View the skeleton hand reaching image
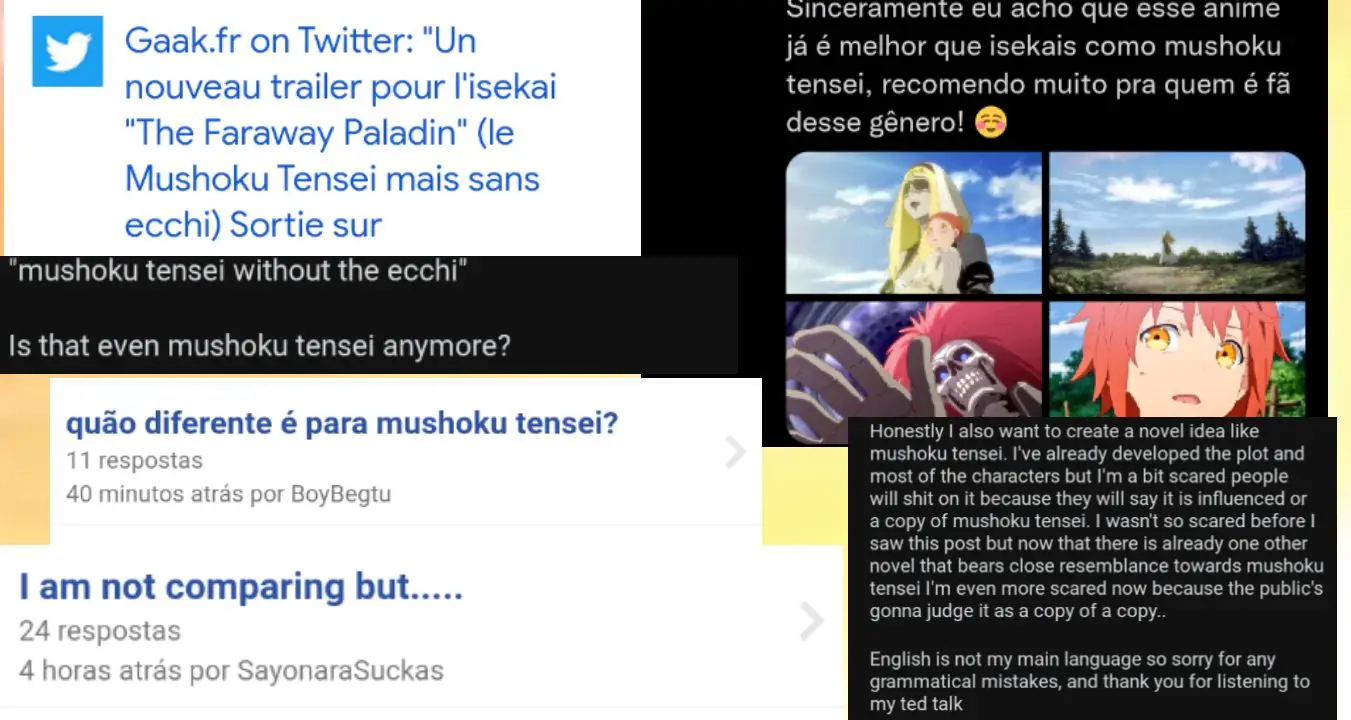Image resolution: width=1351 pixels, height=720 pixels. point(914,358)
